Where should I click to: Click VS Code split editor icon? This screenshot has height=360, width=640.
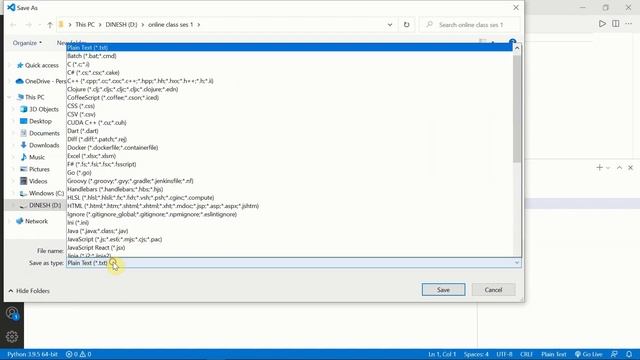coord(616,24)
